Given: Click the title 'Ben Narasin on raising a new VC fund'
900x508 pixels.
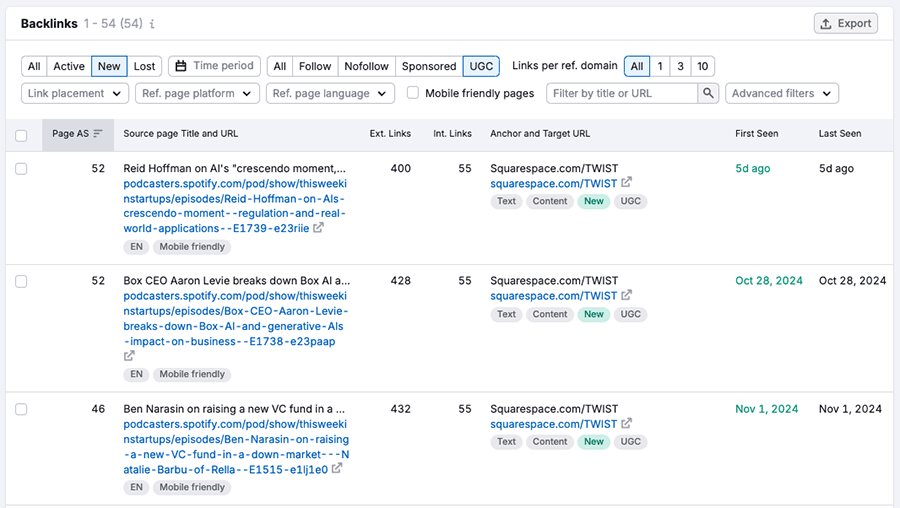Looking at the screenshot, I should click(x=234, y=409).
